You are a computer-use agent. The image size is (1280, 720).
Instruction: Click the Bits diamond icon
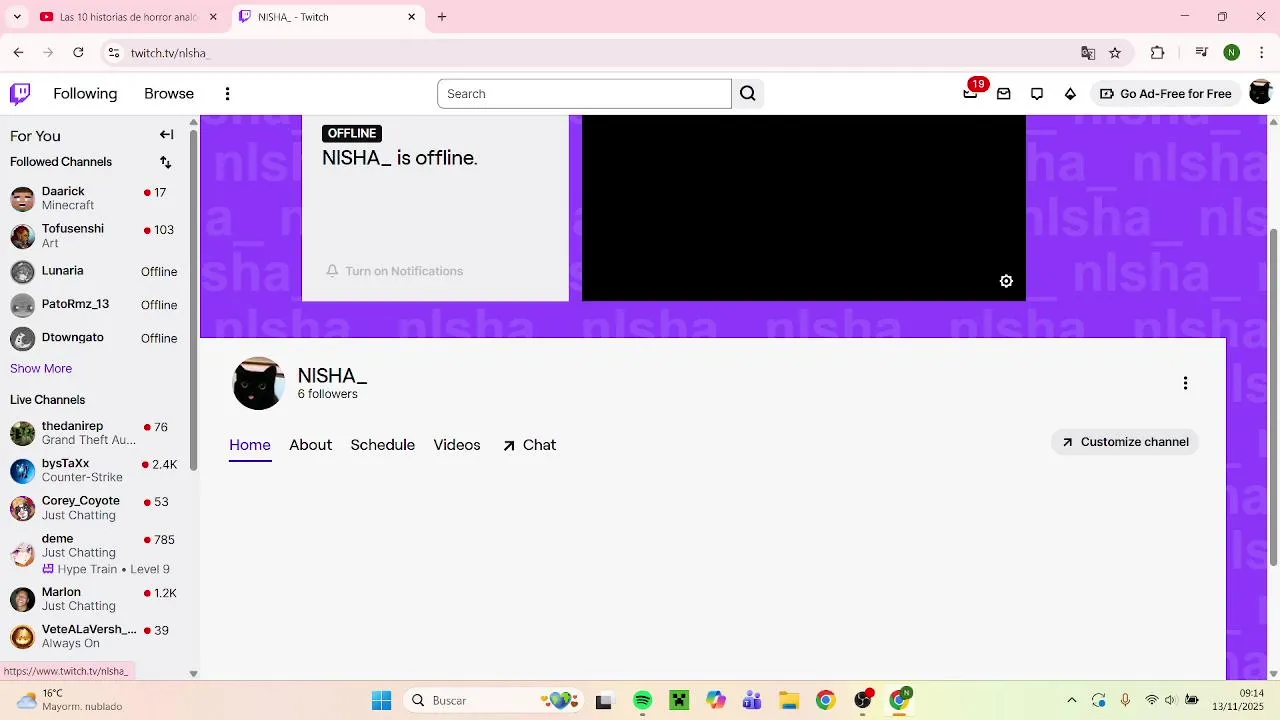pos(1070,94)
